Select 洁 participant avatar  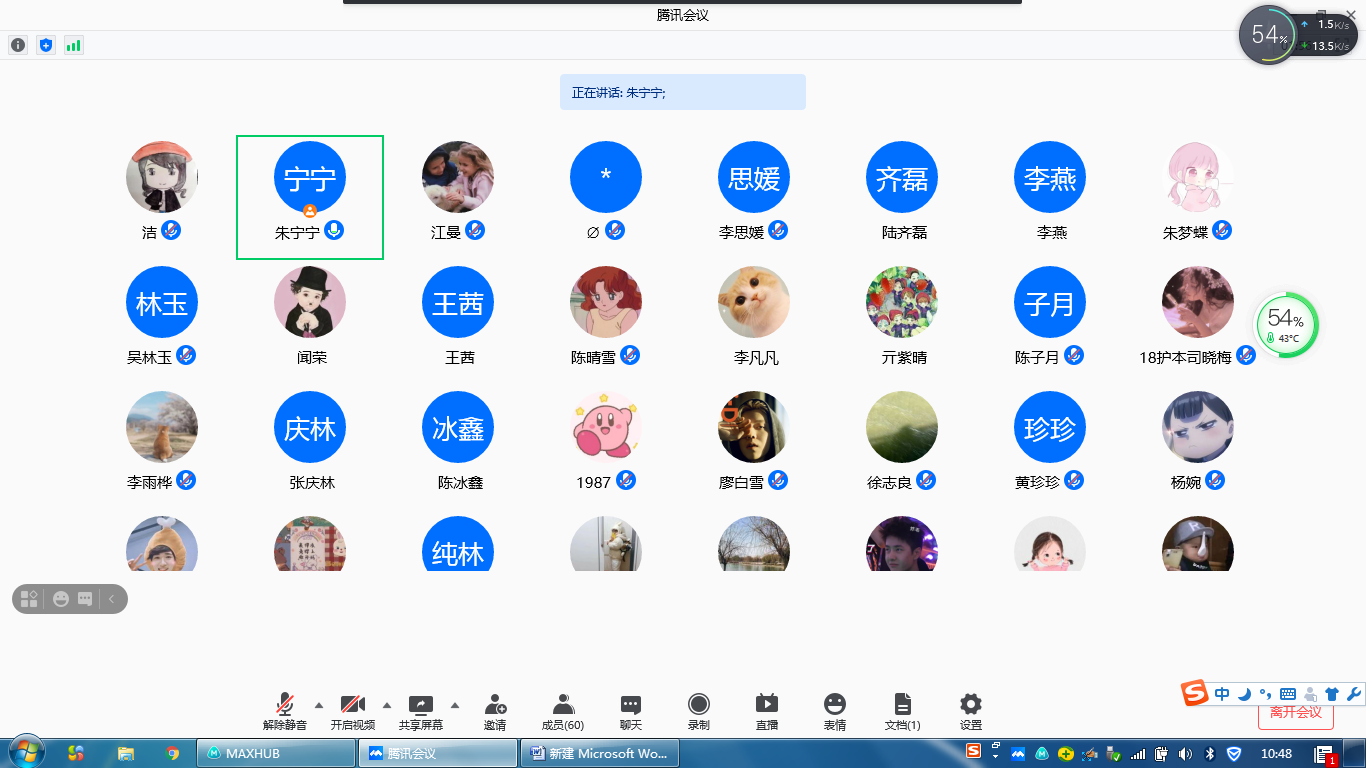coord(162,177)
